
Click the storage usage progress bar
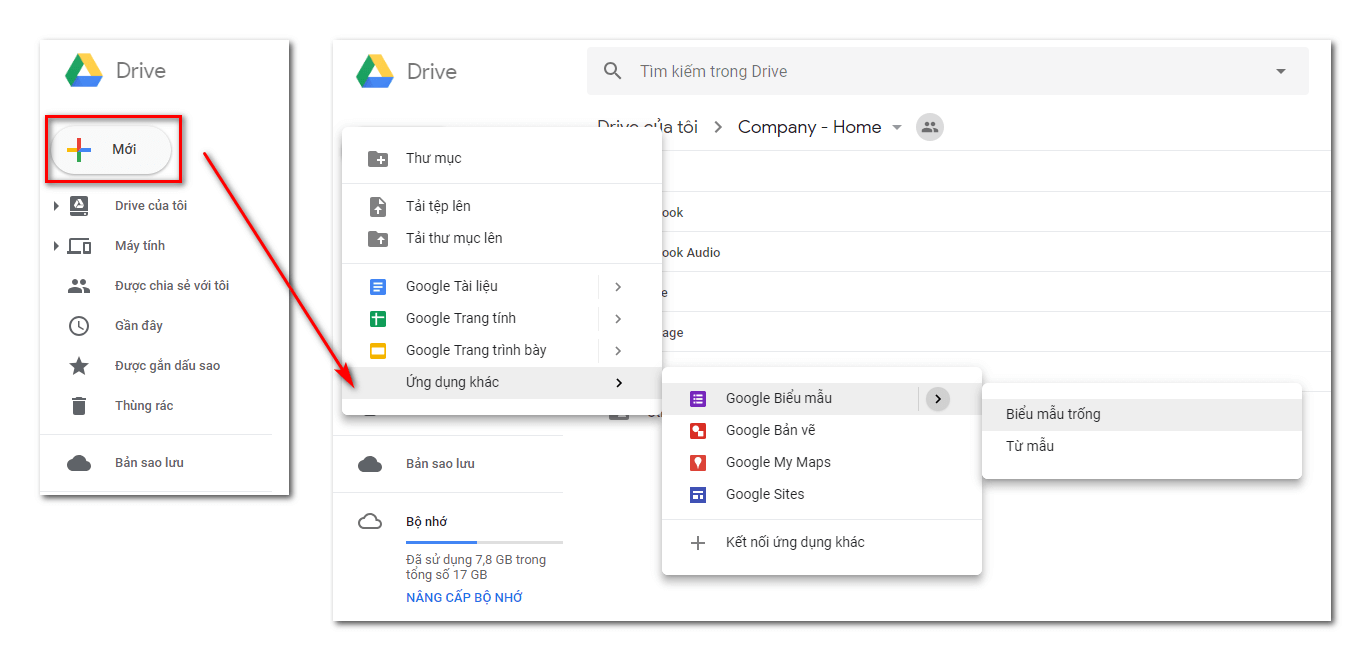point(484,542)
